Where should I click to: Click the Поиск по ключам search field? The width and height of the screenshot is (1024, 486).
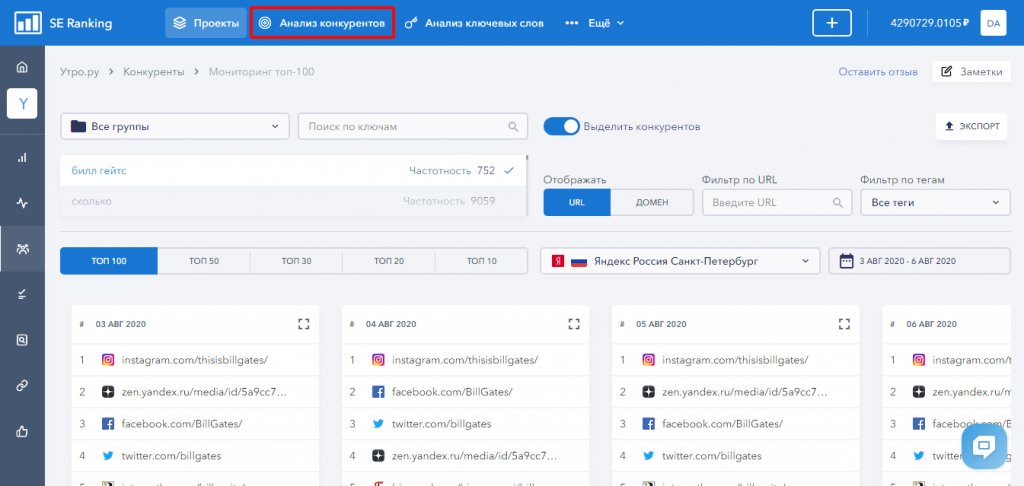[412, 127]
